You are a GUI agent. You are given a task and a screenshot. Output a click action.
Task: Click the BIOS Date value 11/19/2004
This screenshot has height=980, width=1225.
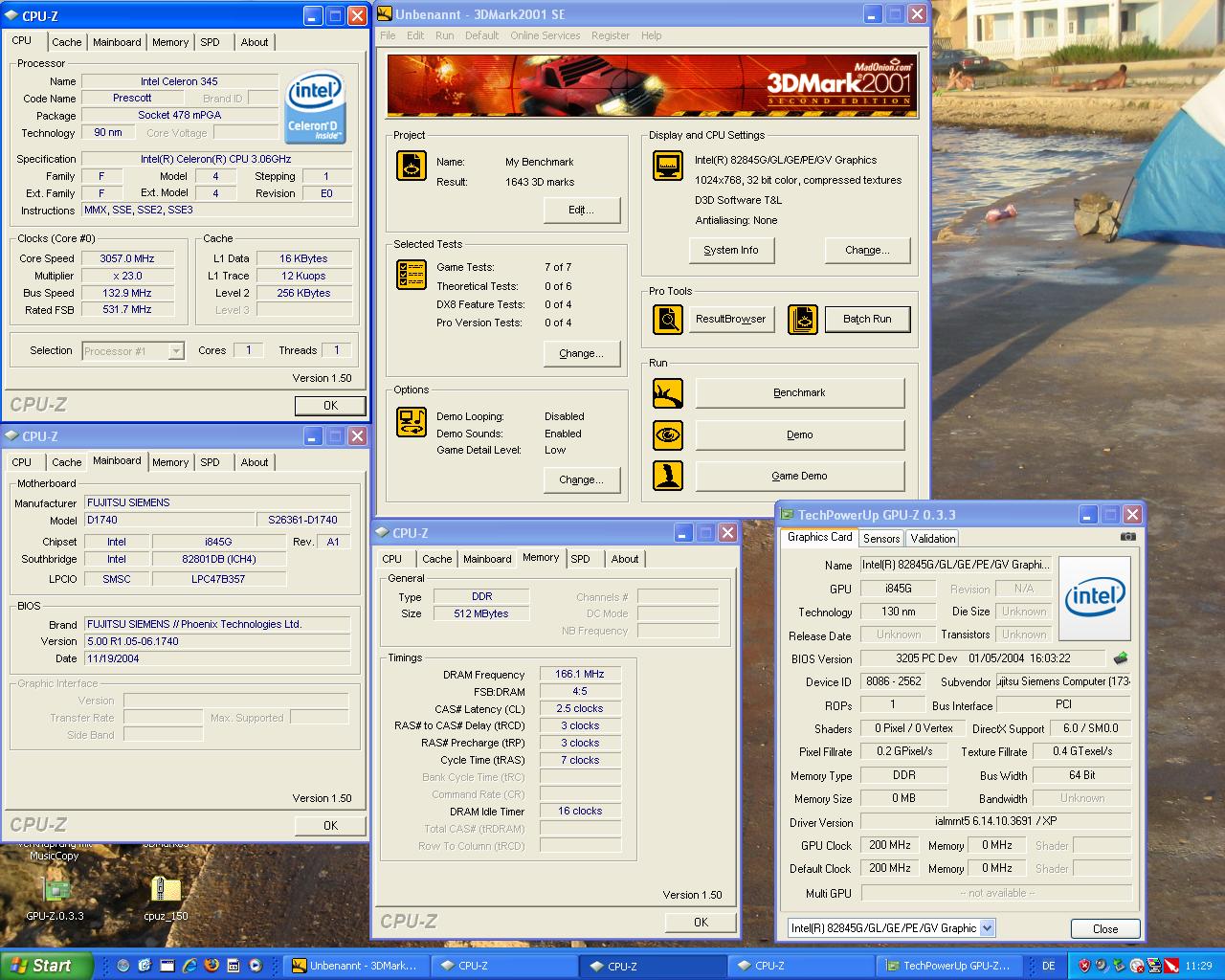tap(217, 658)
